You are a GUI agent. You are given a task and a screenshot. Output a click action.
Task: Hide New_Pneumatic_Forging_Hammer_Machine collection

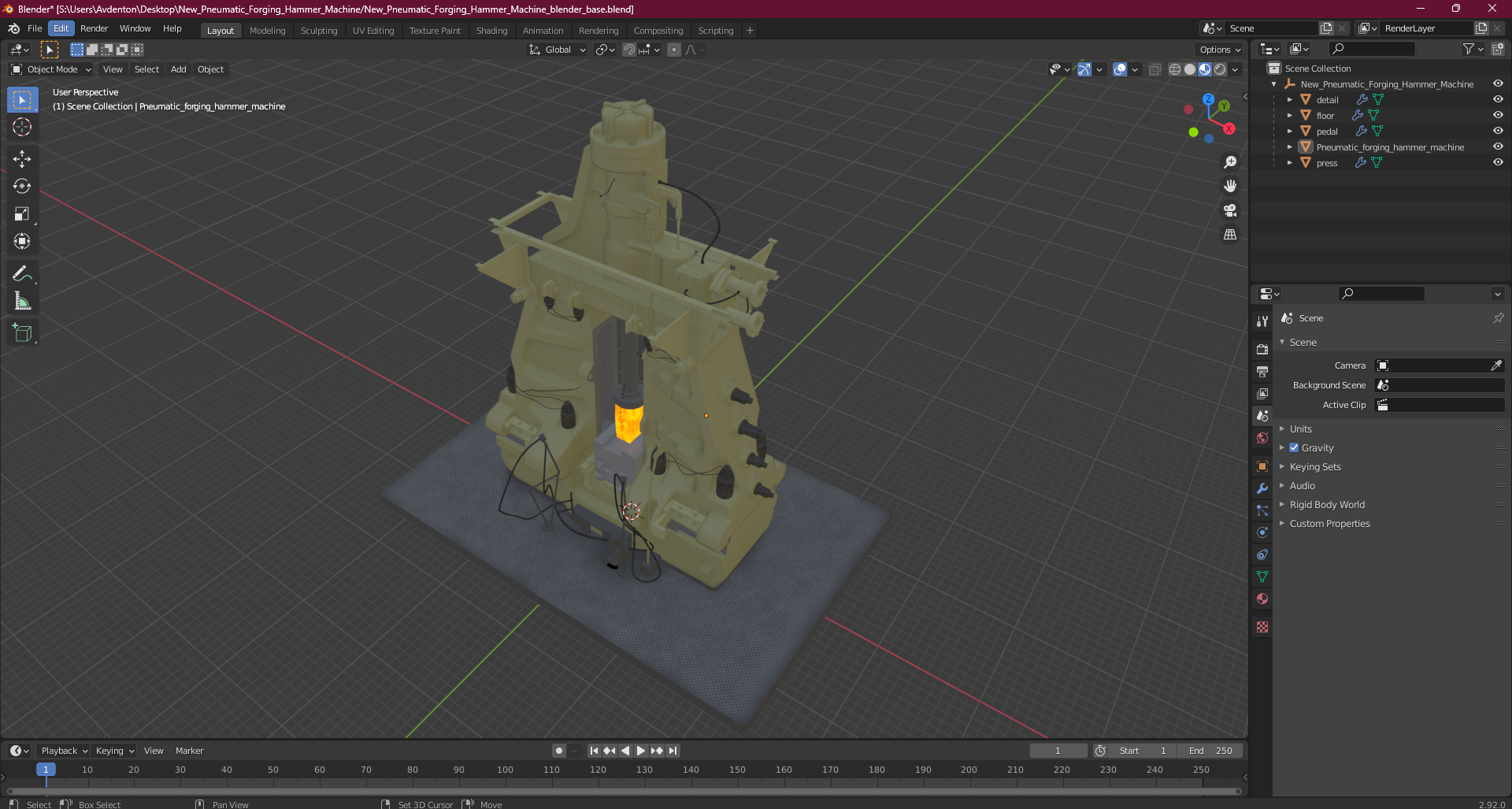[1498, 83]
